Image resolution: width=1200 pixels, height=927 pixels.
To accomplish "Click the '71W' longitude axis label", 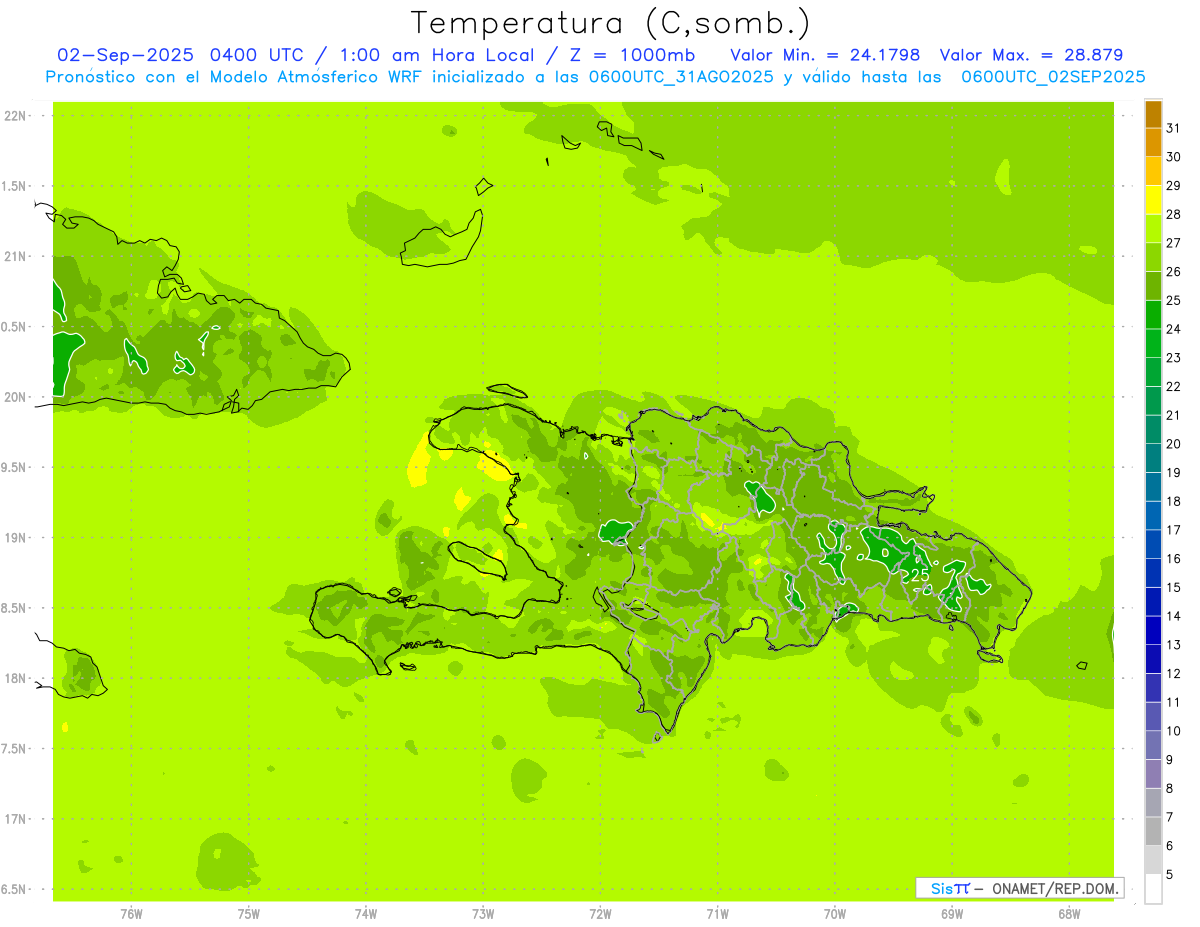I will click(717, 914).
